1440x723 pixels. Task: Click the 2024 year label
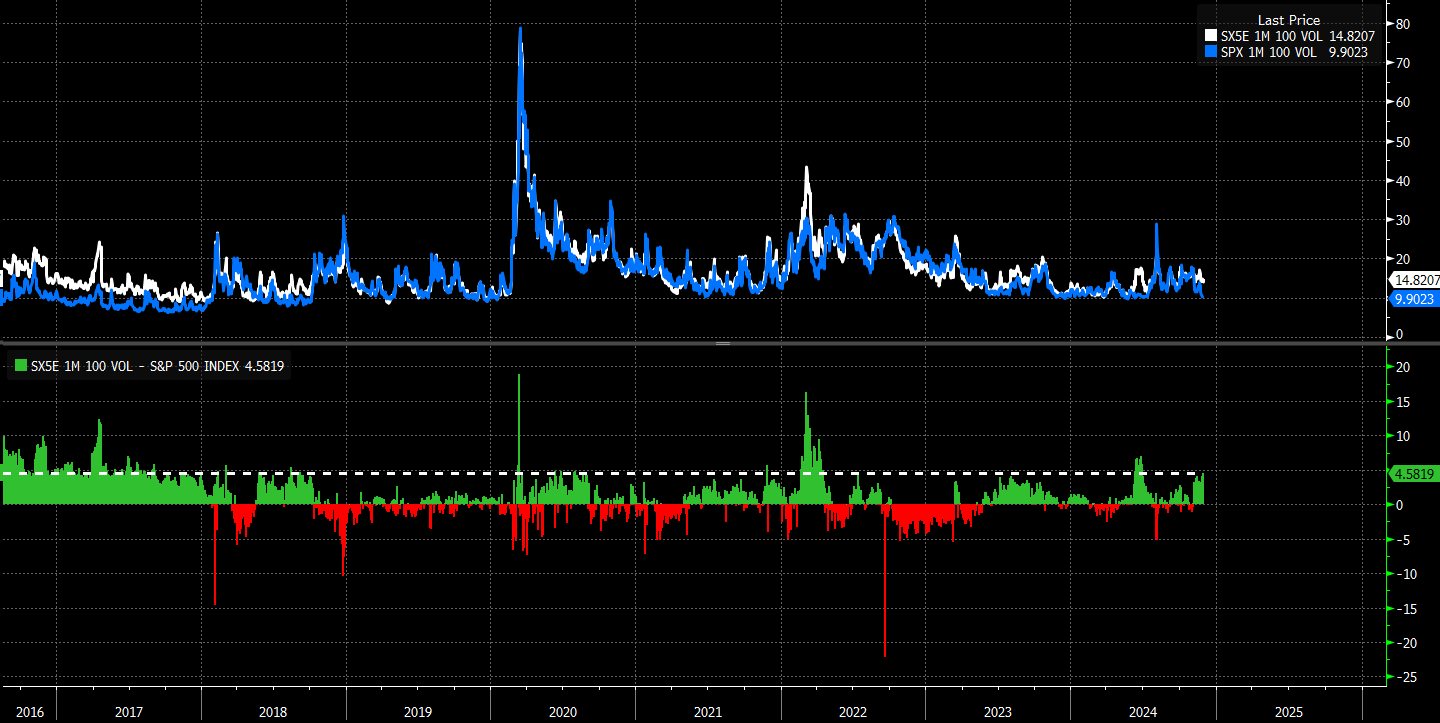pyautogui.click(x=1142, y=712)
